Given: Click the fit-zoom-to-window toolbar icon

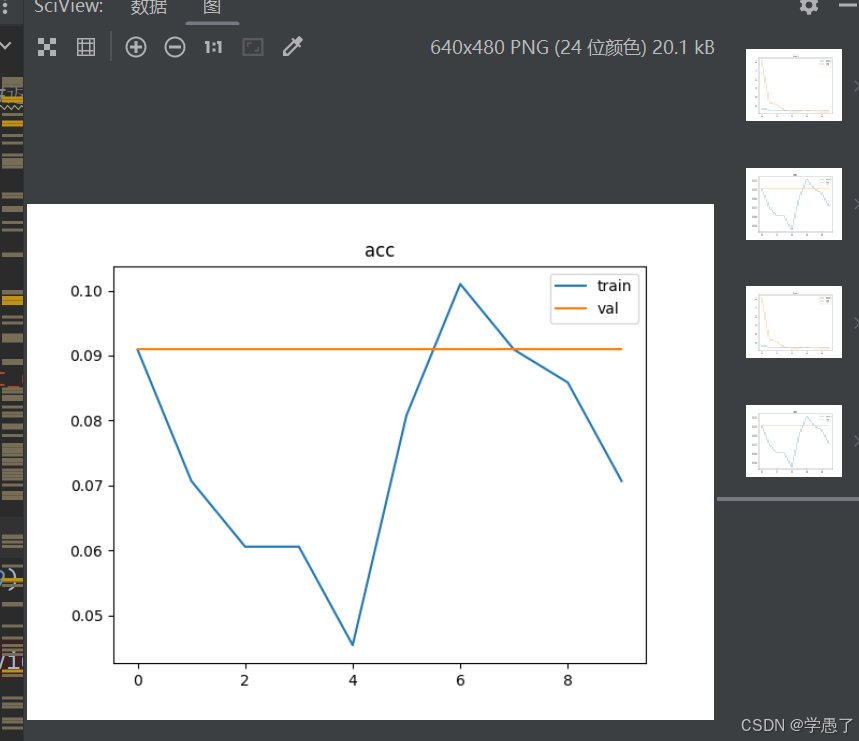Looking at the screenshot, I should (253, 47).
